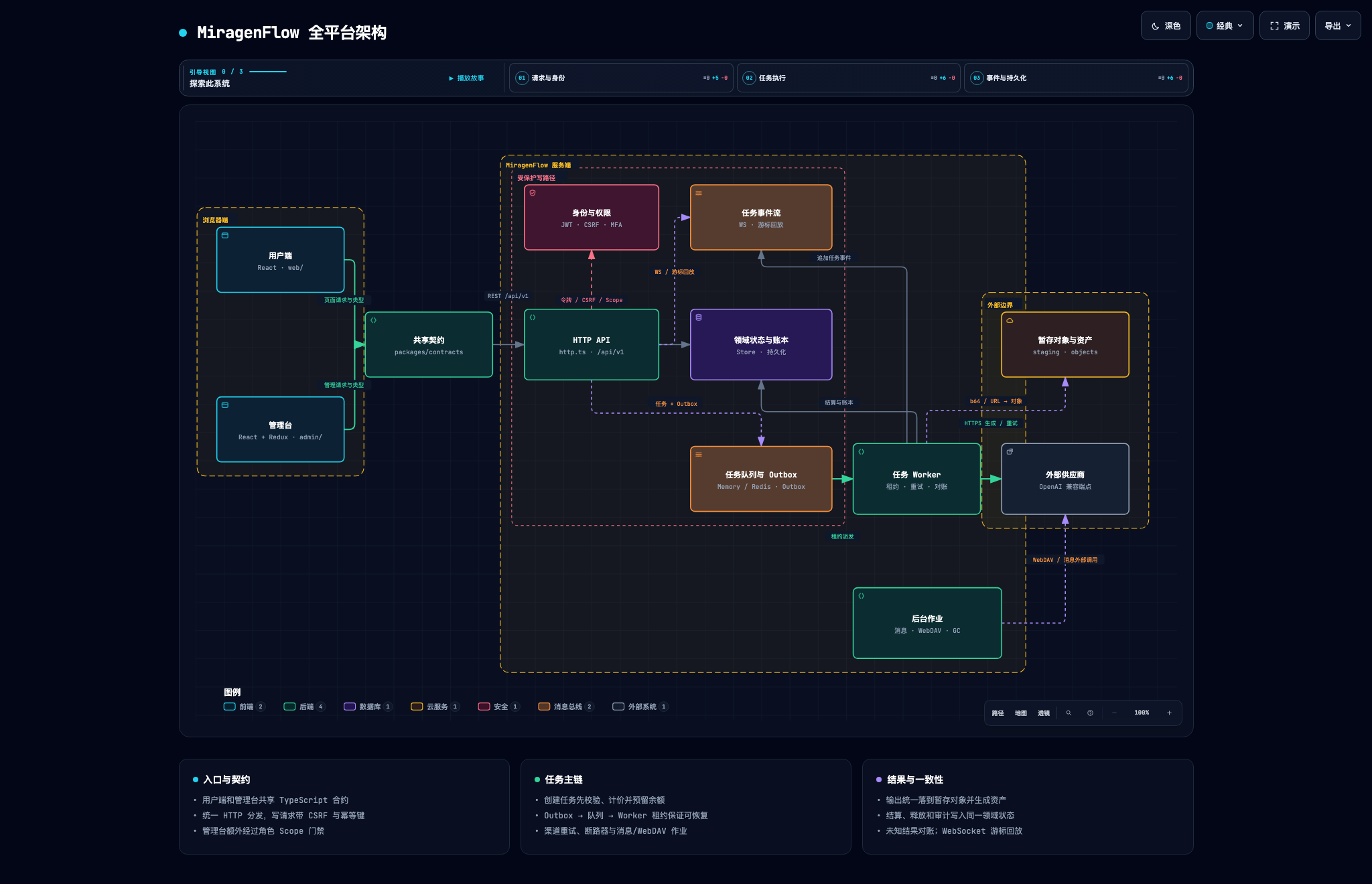
Task: Open the help question-mark icon in canvas toolbar
Action: point(1090,713)
